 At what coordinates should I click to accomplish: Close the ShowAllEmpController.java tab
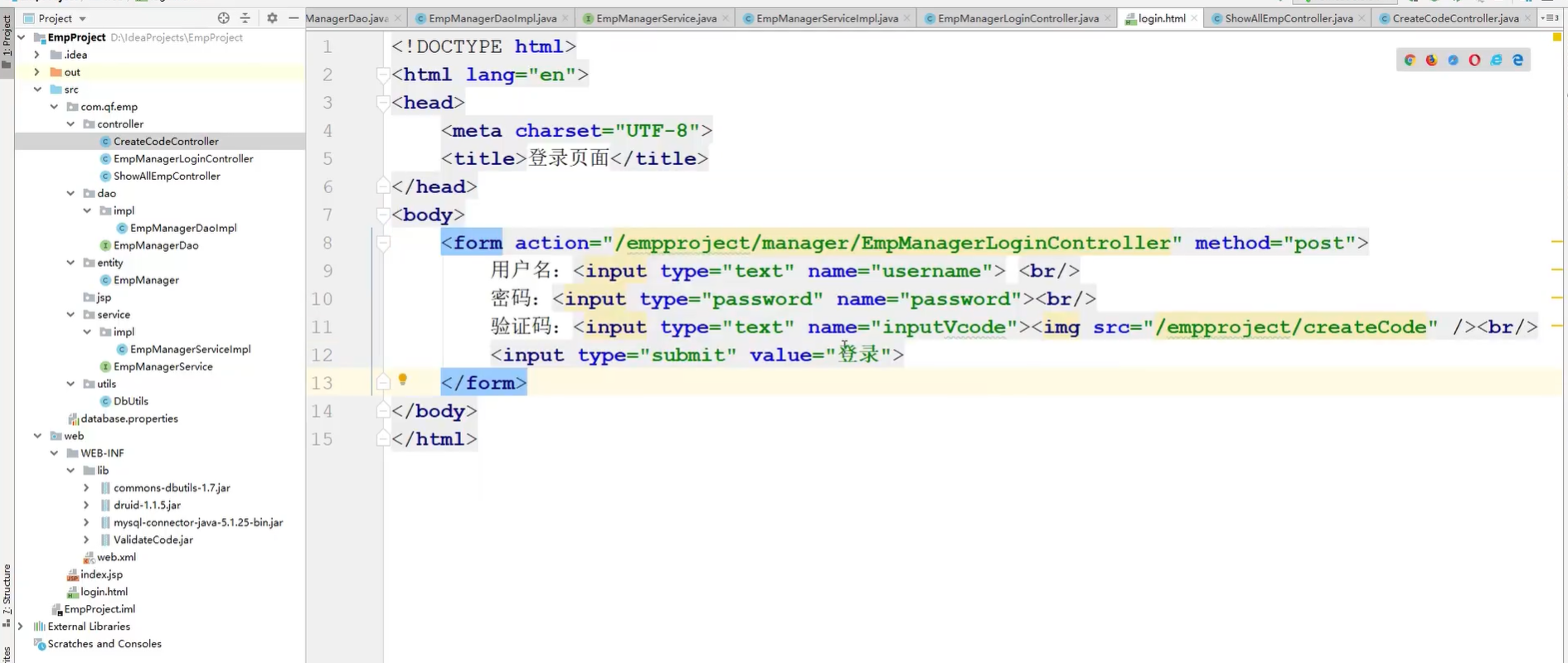(x=1362, y=18)
